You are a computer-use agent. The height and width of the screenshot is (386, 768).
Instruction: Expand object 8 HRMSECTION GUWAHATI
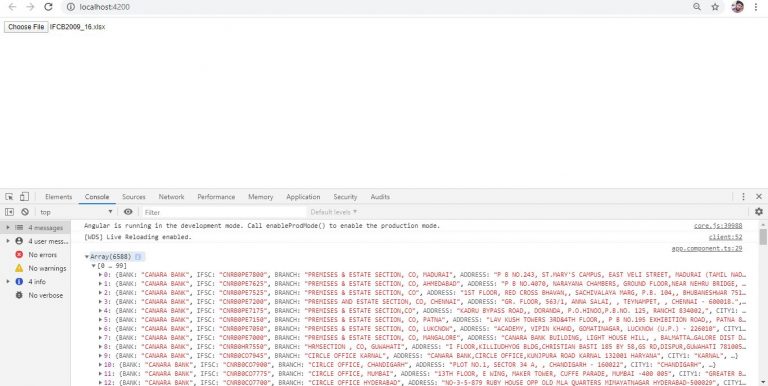100,346
